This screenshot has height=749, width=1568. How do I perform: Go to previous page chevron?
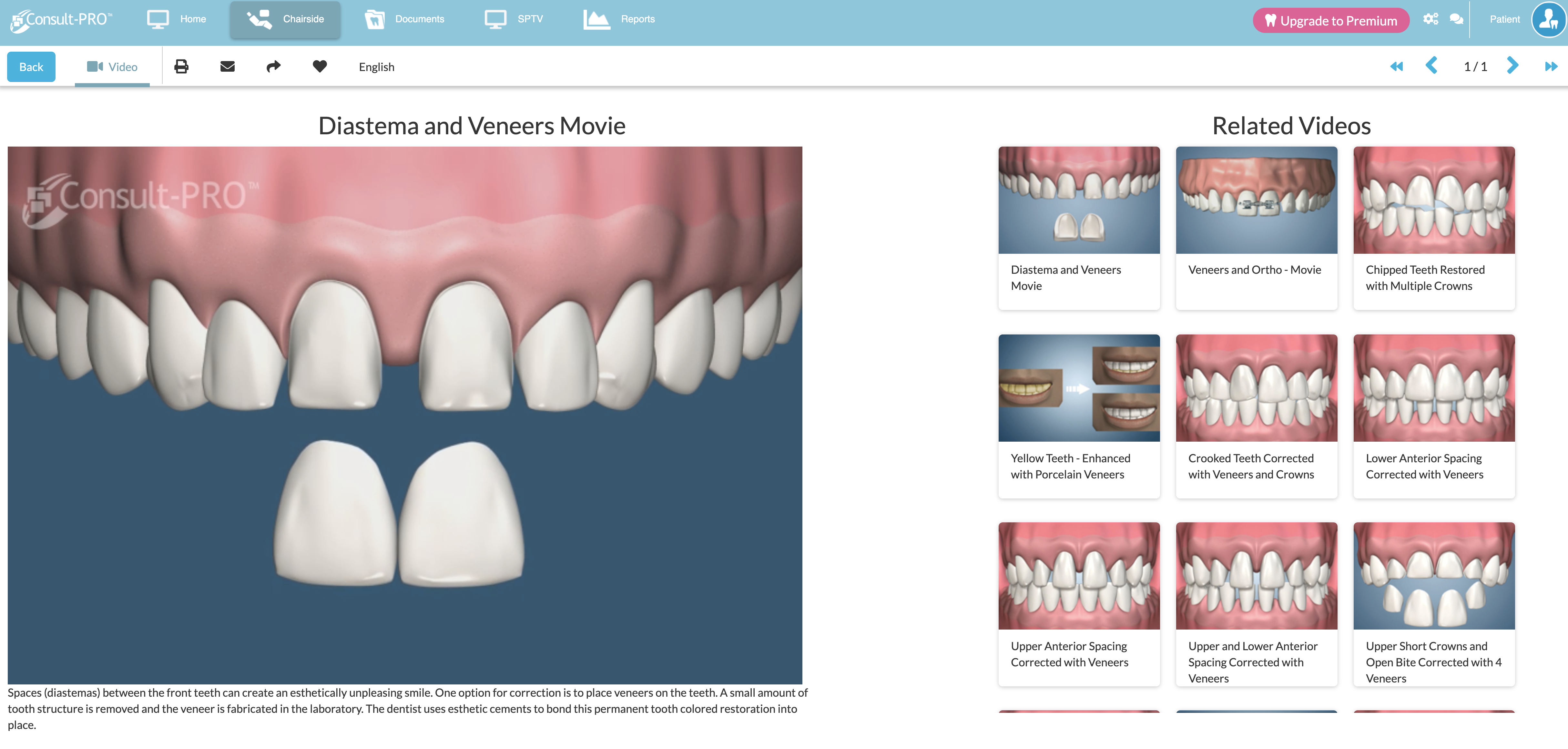coord(1432,66)
